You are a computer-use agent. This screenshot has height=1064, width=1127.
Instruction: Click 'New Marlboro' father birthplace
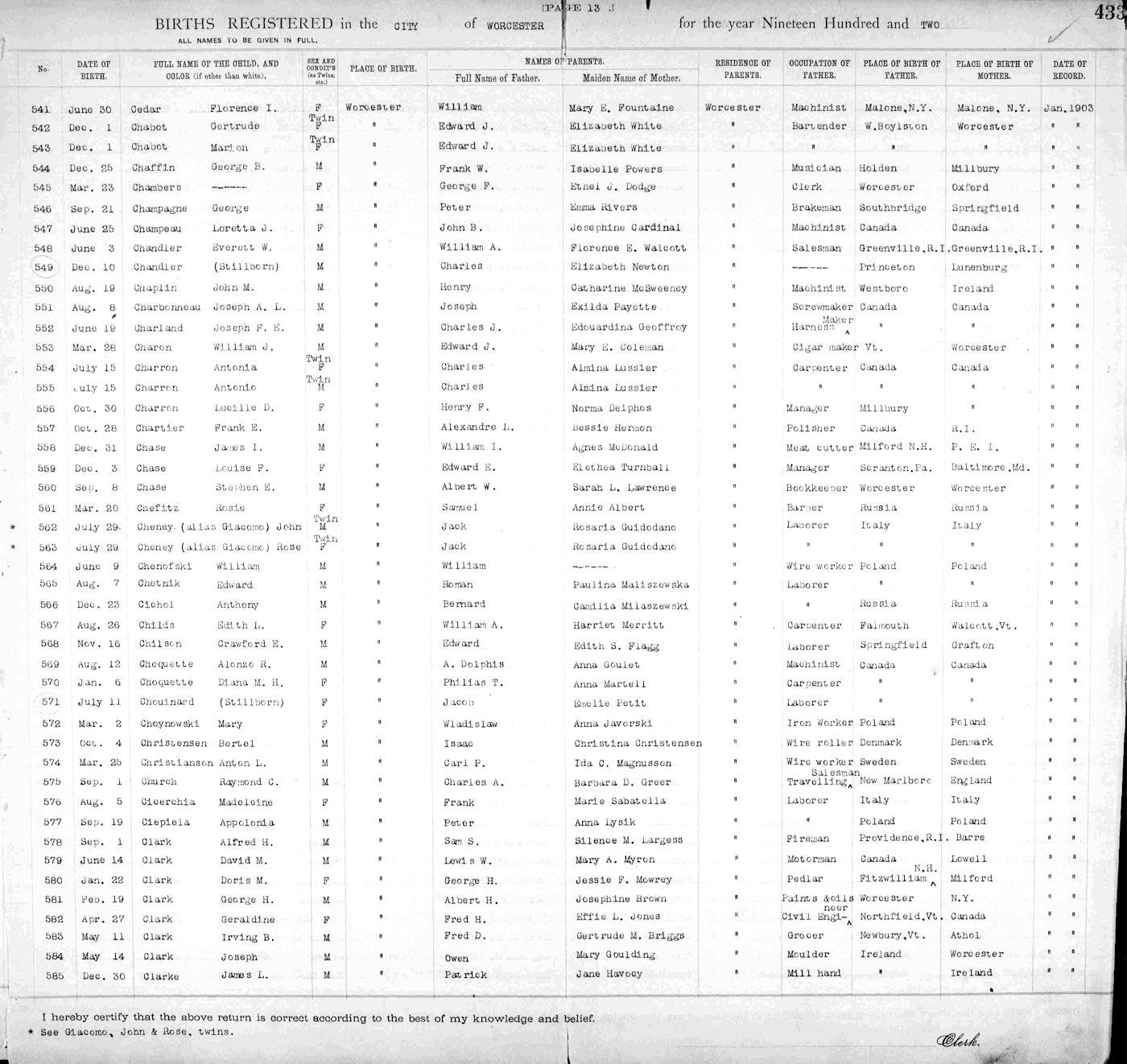[895, 781]
